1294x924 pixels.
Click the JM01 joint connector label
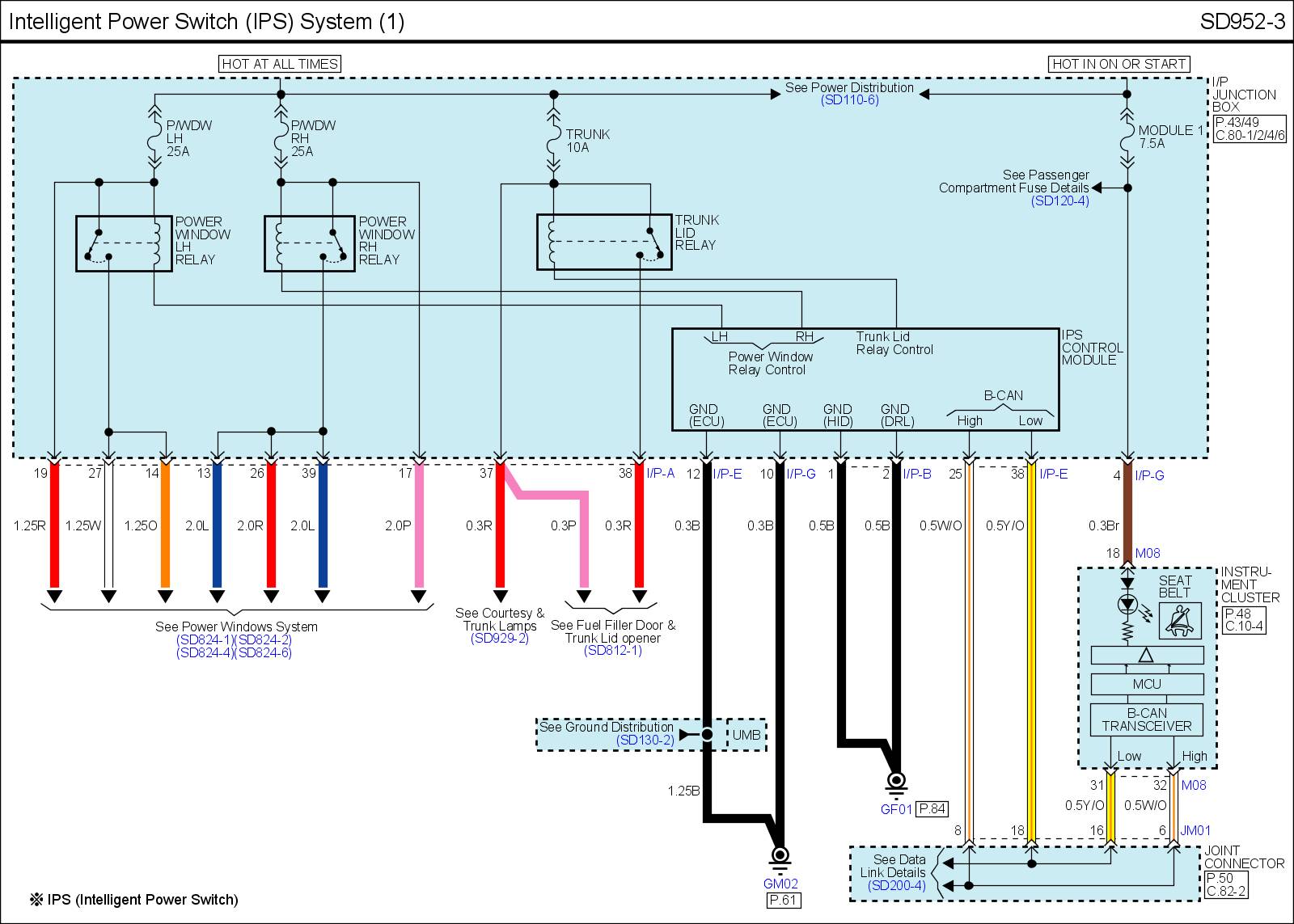1195,830
